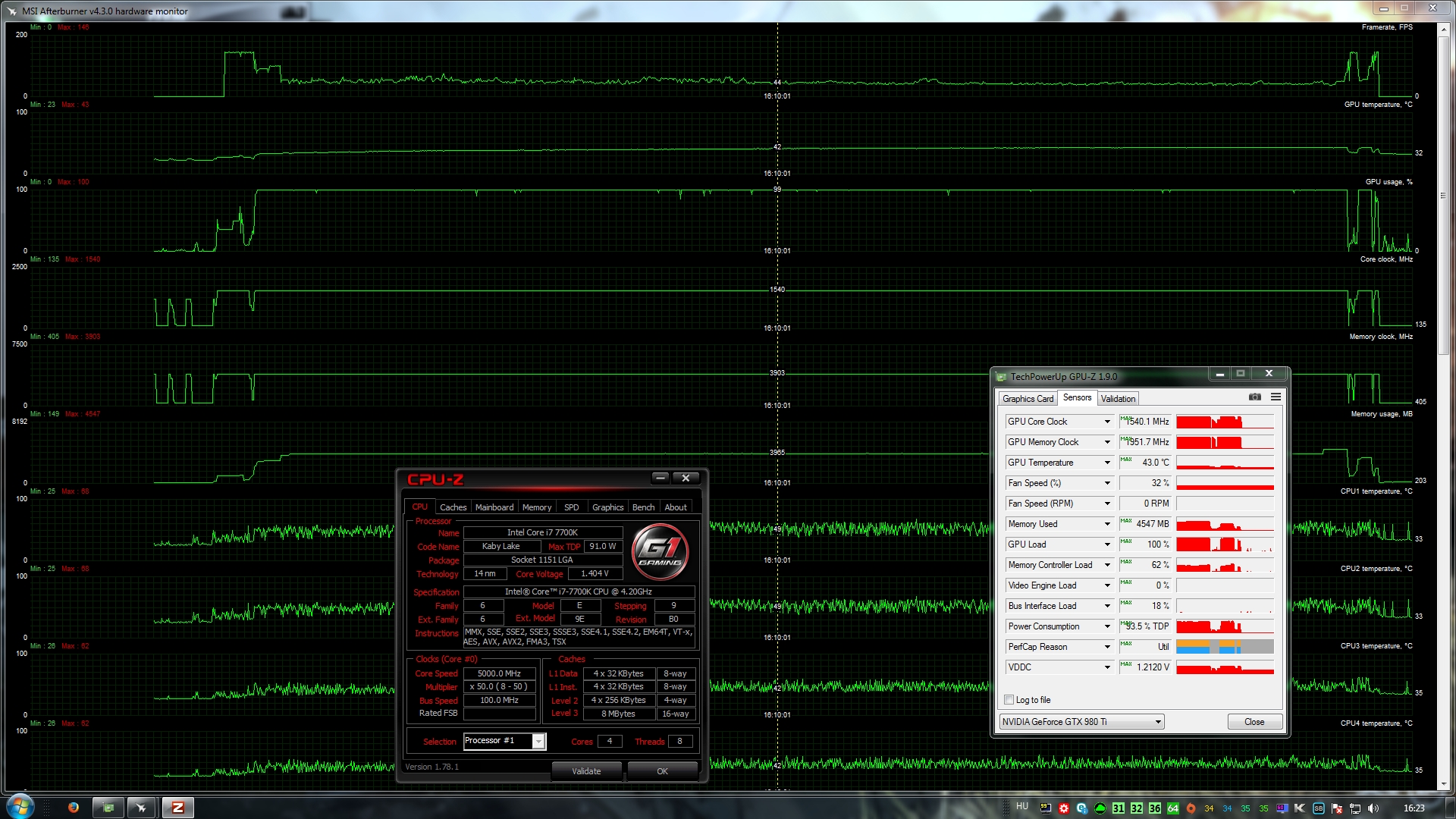The height and width of the screenshot is (819, 1456).
Task: Expand the Fan Speed (%) sensor dropdown
Action: (1106, 483)
